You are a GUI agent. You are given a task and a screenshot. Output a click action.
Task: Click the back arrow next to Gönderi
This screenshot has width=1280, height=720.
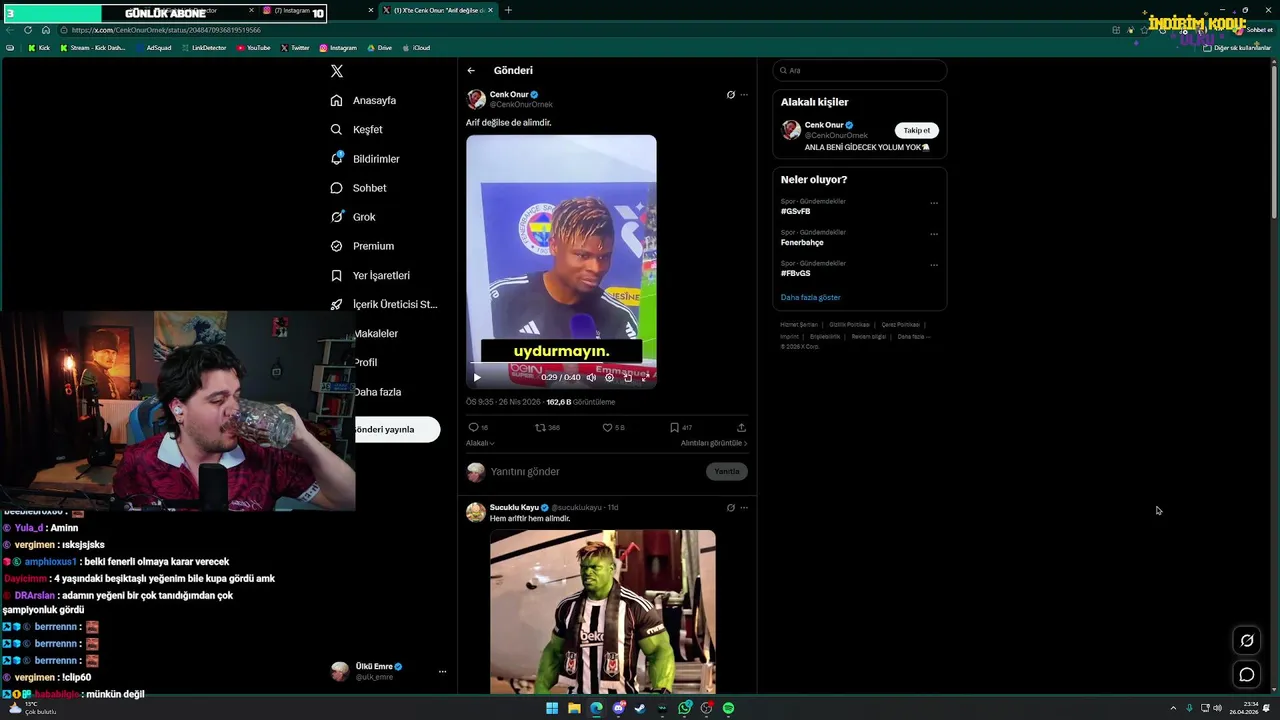coord(471,71)
